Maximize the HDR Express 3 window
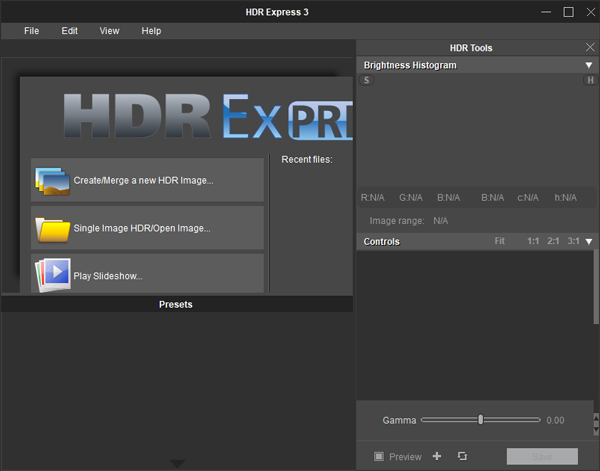Viewport: 600px width, 471px height. (569, 12)
